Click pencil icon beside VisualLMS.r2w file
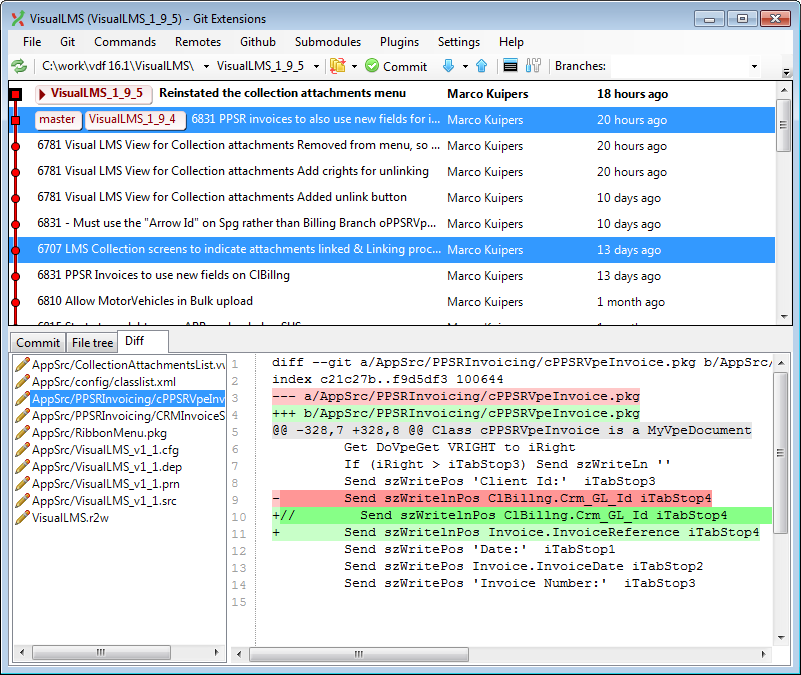The height and width of the screenshot is (675, 801). coord(22,517)
